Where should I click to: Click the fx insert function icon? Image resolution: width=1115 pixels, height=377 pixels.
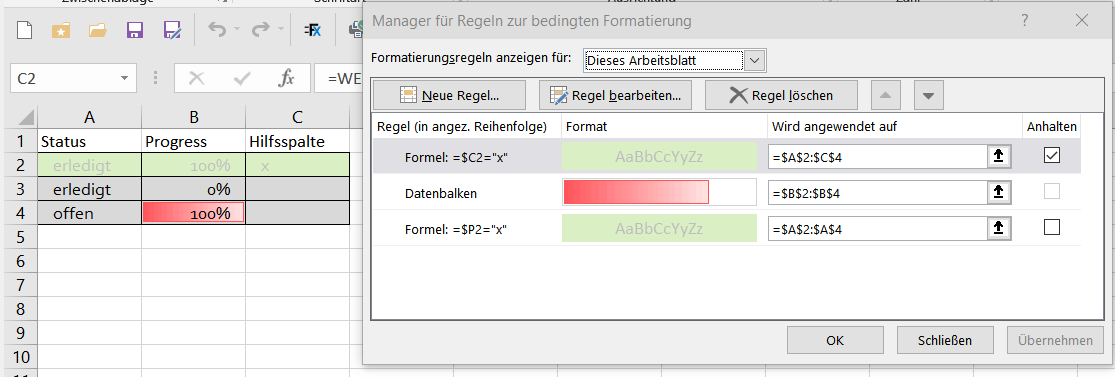click(x=286, y=78)
